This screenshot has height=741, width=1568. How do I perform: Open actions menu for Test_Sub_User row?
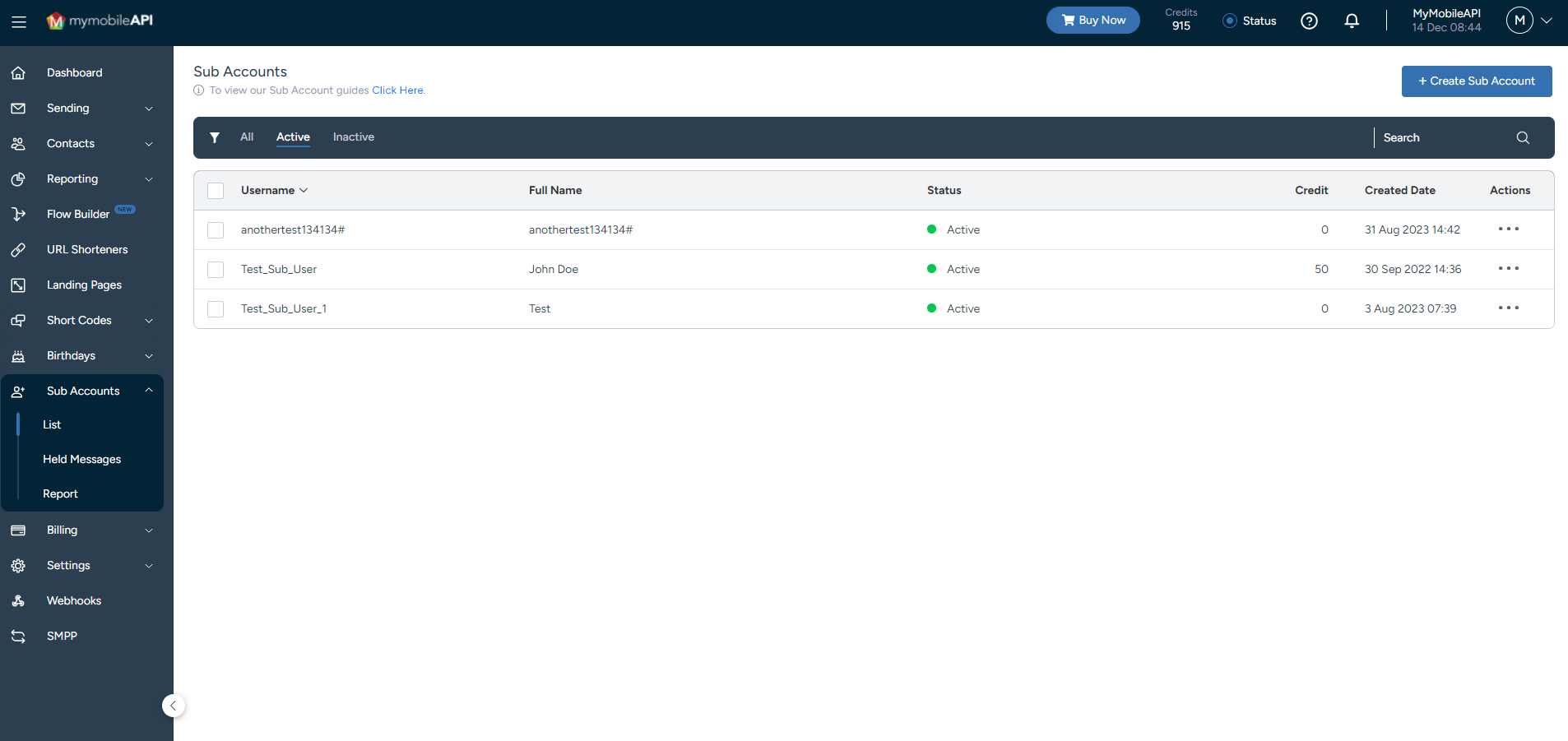point(1509,269)
